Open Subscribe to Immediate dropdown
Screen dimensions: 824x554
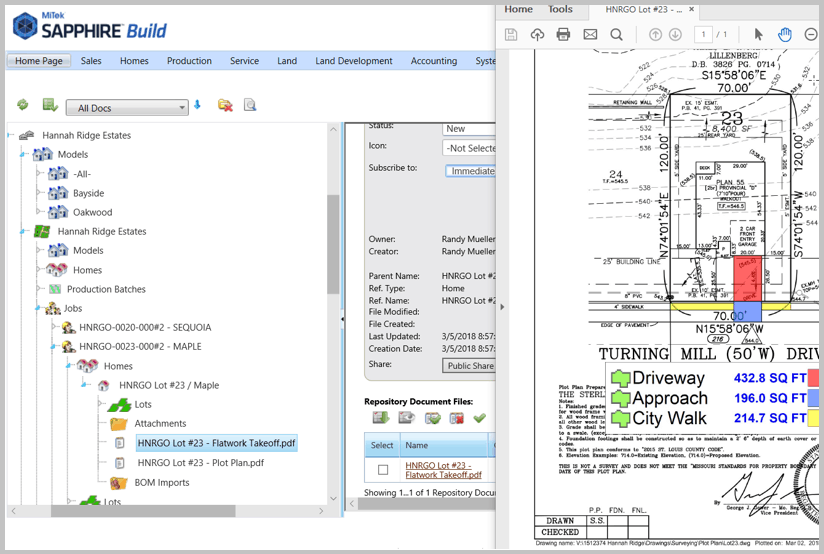pos(471,171)
